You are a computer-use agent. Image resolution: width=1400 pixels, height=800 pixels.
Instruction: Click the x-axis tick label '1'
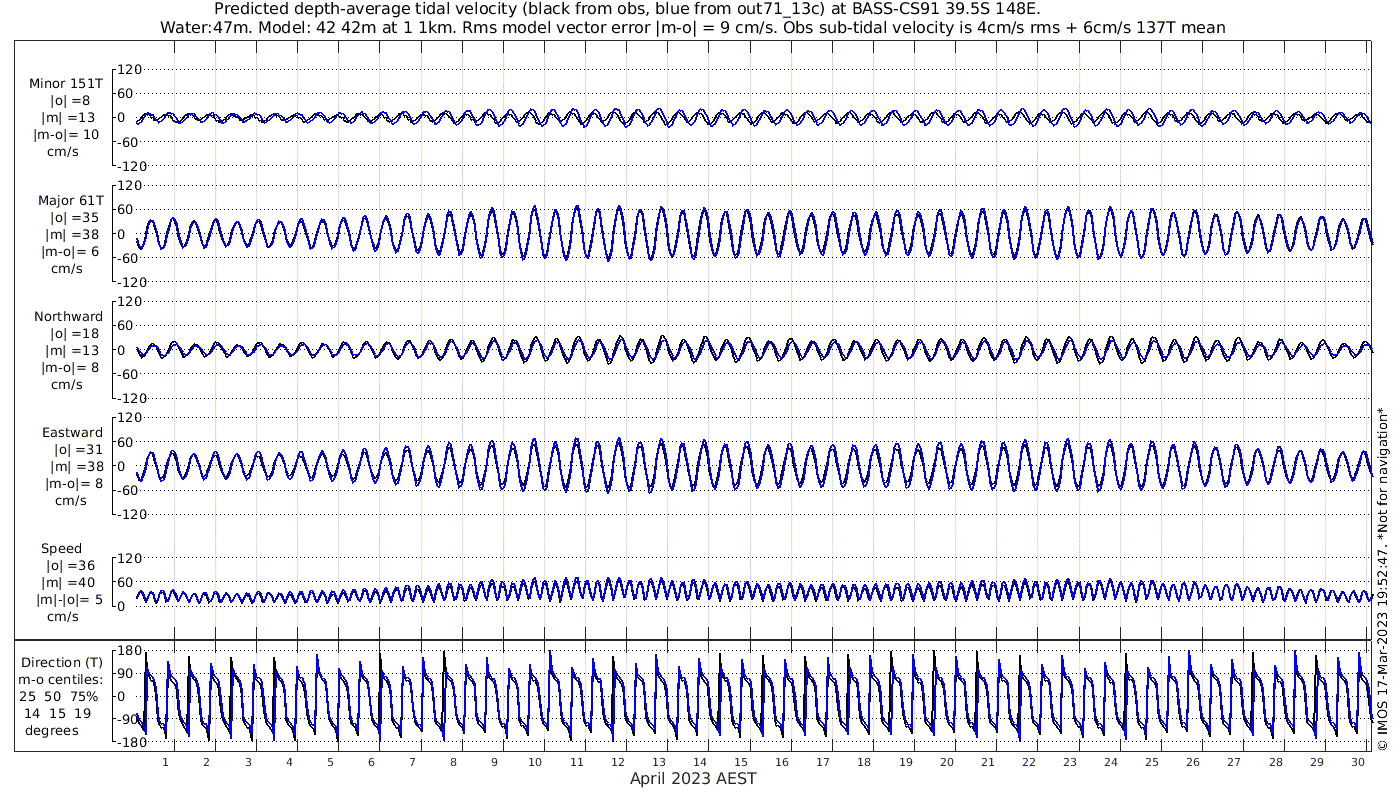[166, 762]
